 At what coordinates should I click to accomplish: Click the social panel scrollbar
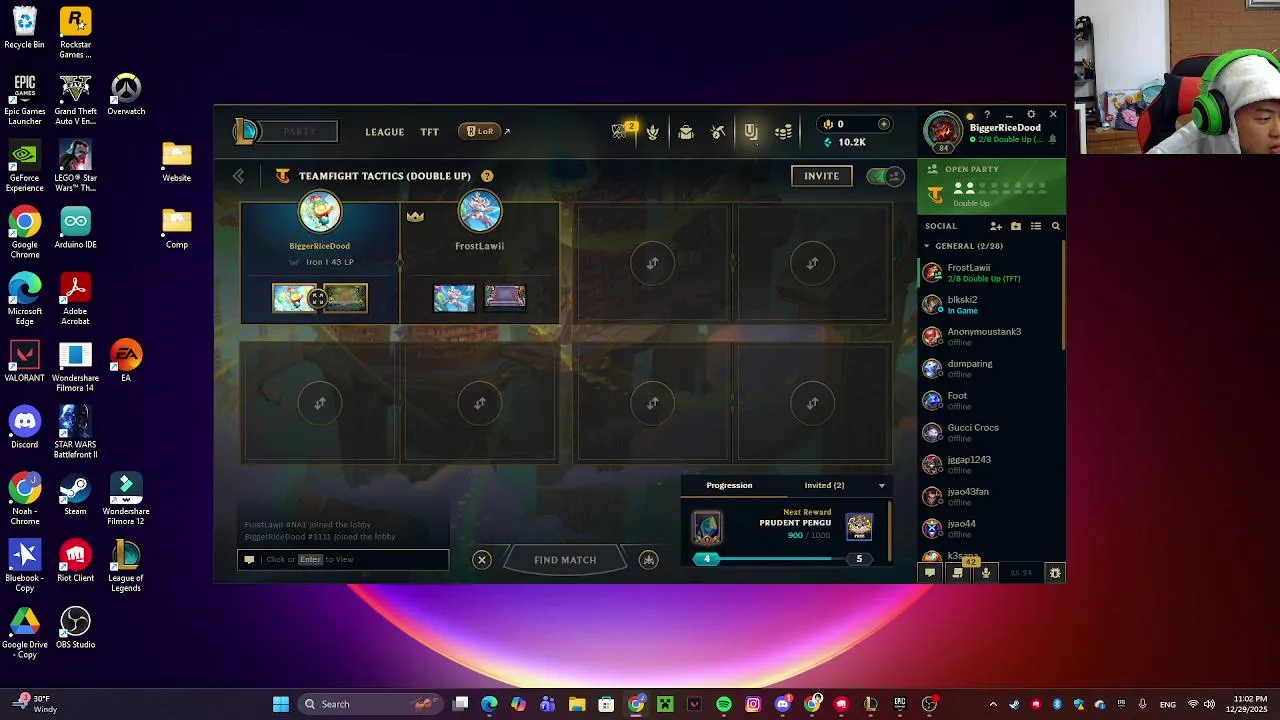pyautogui.click(x=1063, y=295)
